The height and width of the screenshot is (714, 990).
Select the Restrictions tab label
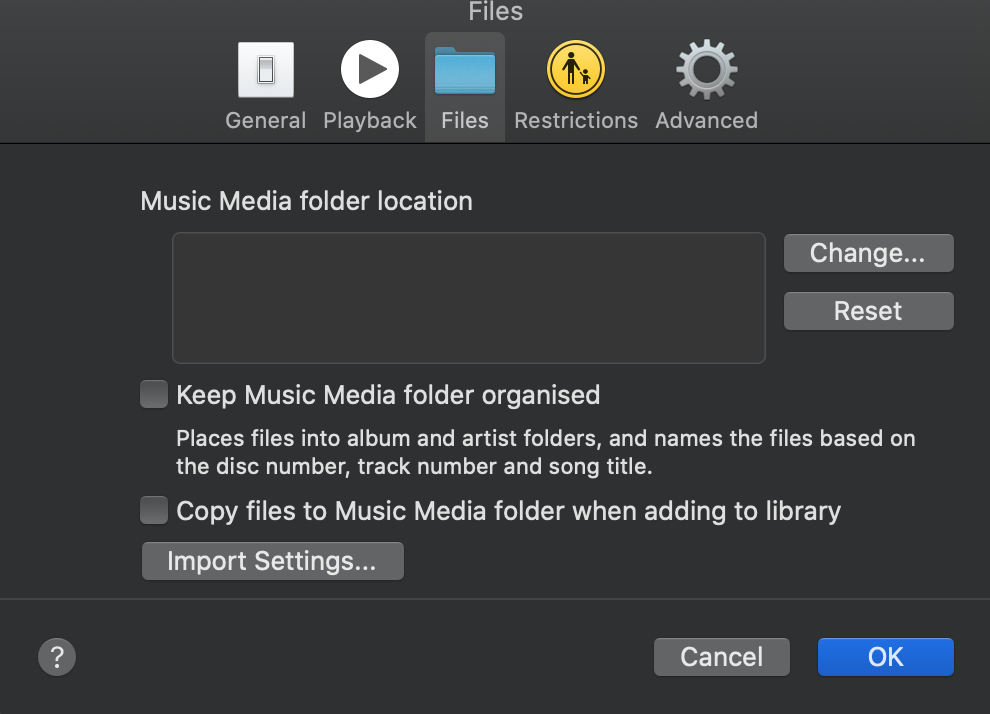[x=576, y=121]
